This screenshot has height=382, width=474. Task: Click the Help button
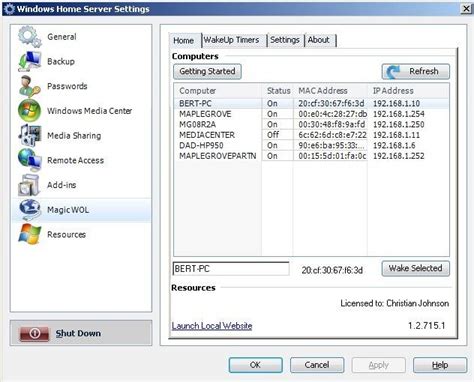click(440, 365)
